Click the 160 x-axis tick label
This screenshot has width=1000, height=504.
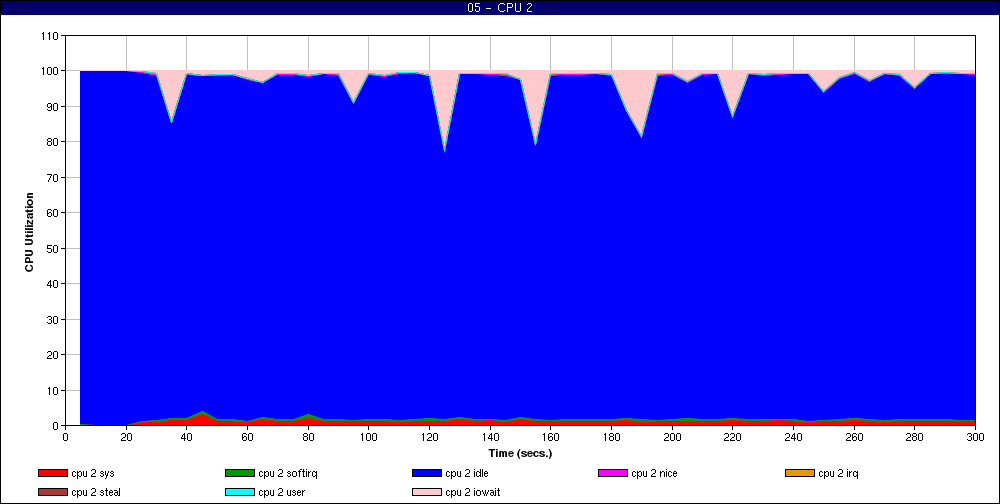pyautogui.click(x=550, y=437)
